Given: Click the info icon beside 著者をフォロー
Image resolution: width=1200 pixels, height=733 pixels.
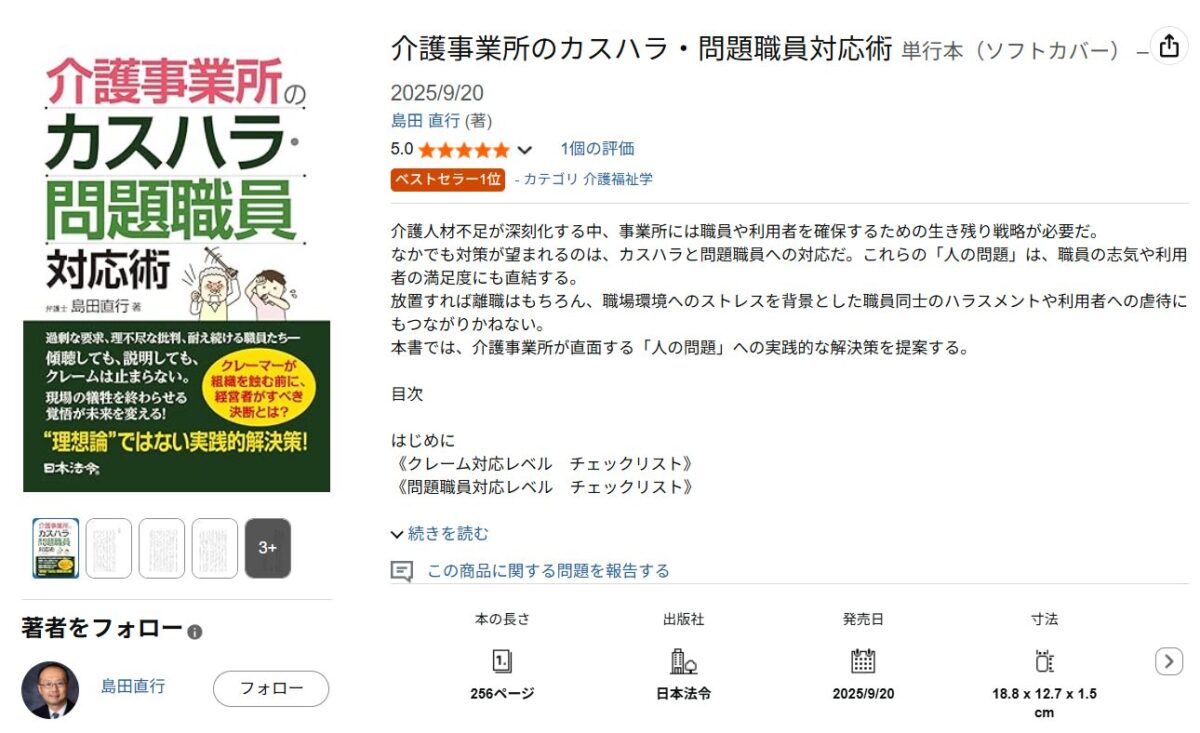Looking at the screenshot, I should [x=195, y=632].
